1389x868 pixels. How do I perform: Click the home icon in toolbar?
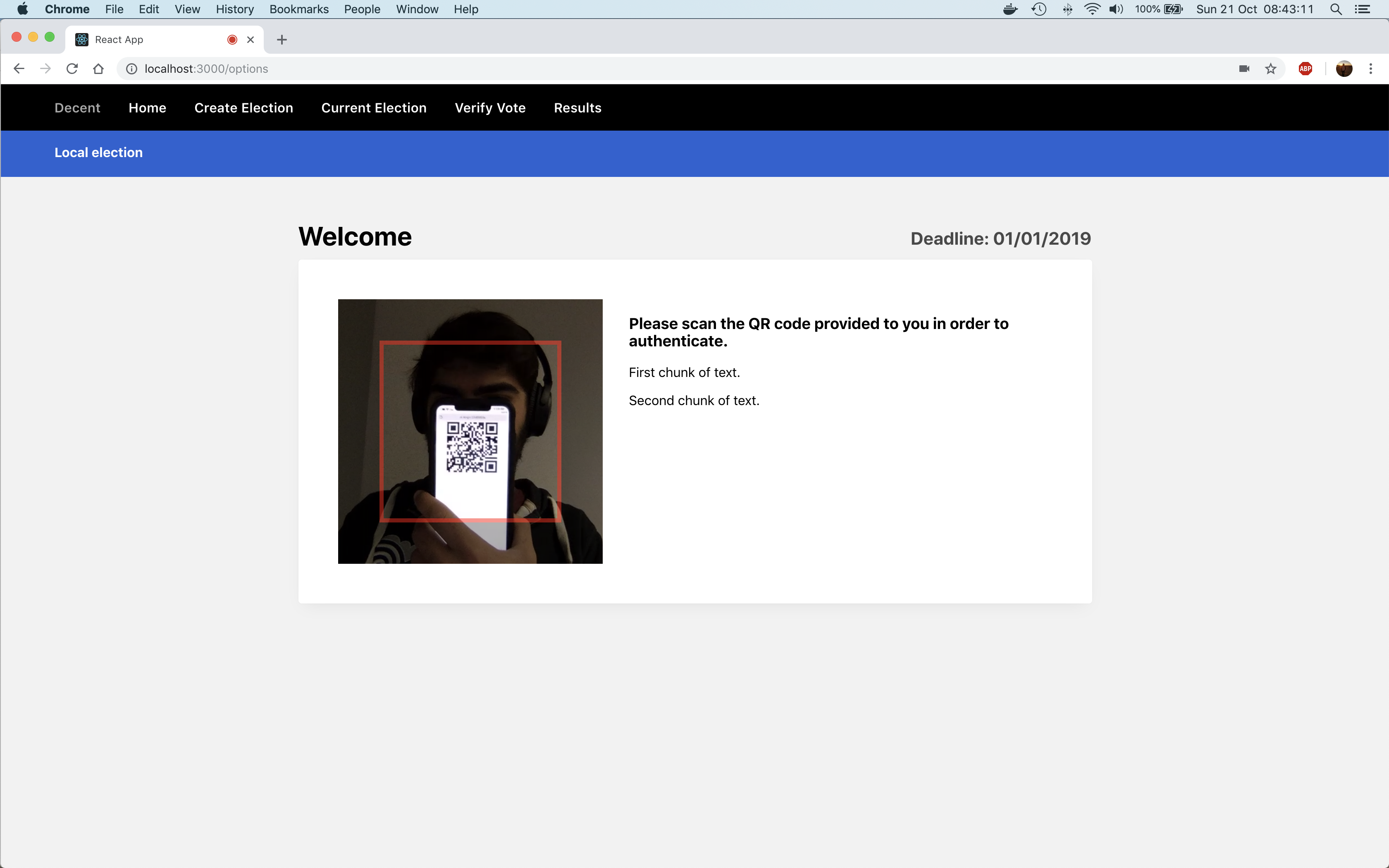98,69
